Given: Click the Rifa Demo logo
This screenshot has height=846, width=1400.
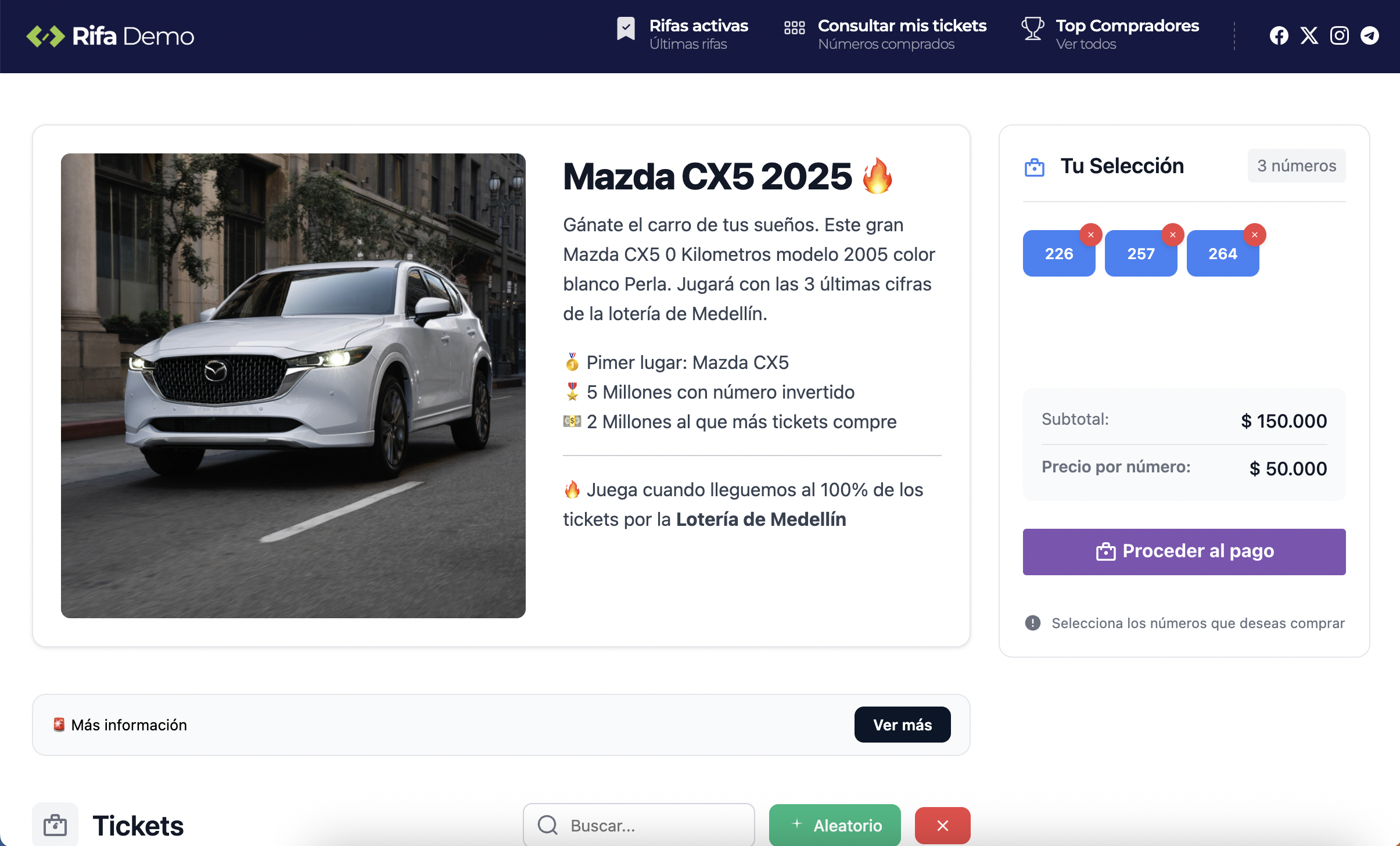Looking at the screenshot, I should tap(110, 36).
